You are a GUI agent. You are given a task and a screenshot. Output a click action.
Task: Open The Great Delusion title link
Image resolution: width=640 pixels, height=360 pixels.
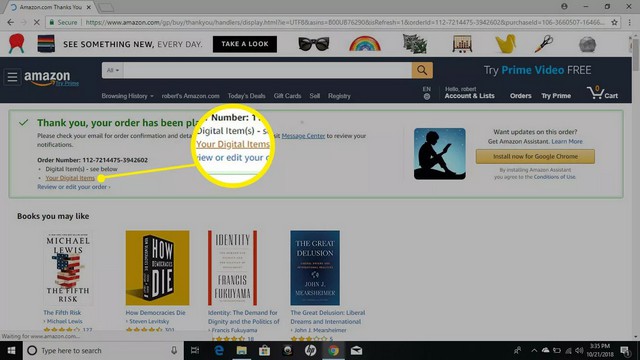pyautogui.click(x=328, y=317)
